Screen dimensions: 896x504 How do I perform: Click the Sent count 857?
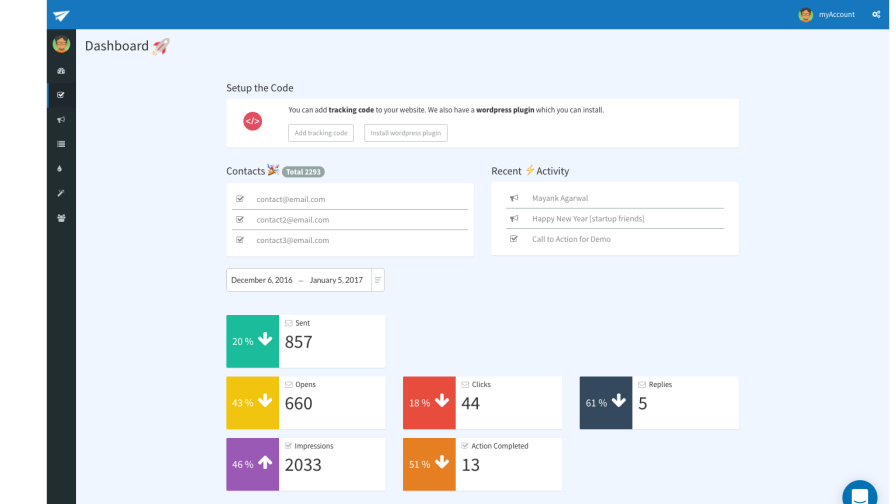pyautogui.click(x=298, y=342)
